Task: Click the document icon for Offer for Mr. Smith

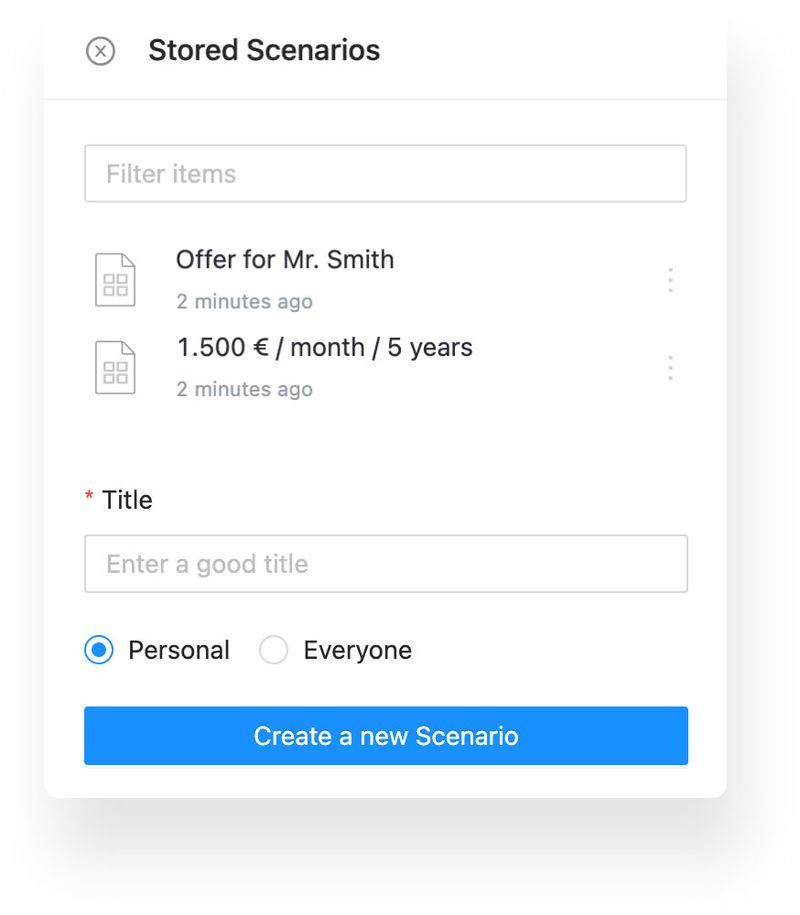Action: click(115, 280)
